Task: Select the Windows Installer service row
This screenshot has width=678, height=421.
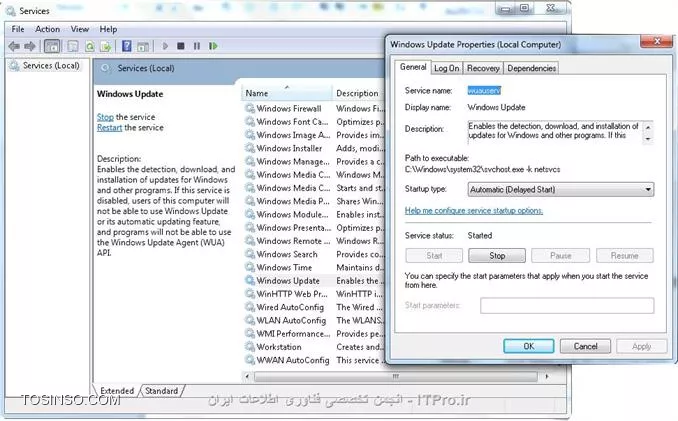Action: coord(314,148)
